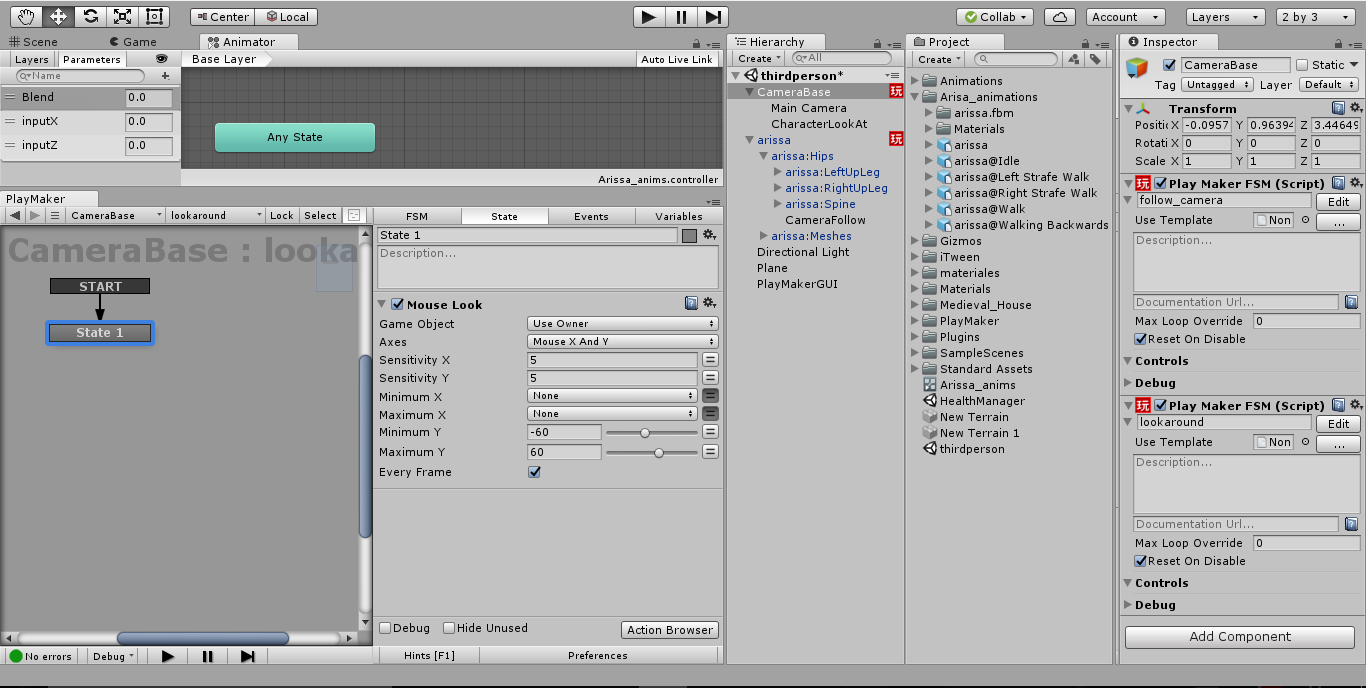This screenshot has height=688, width=1366.
Task: Toggle PlayMaker minimap icon
Action: click(353, 215)
